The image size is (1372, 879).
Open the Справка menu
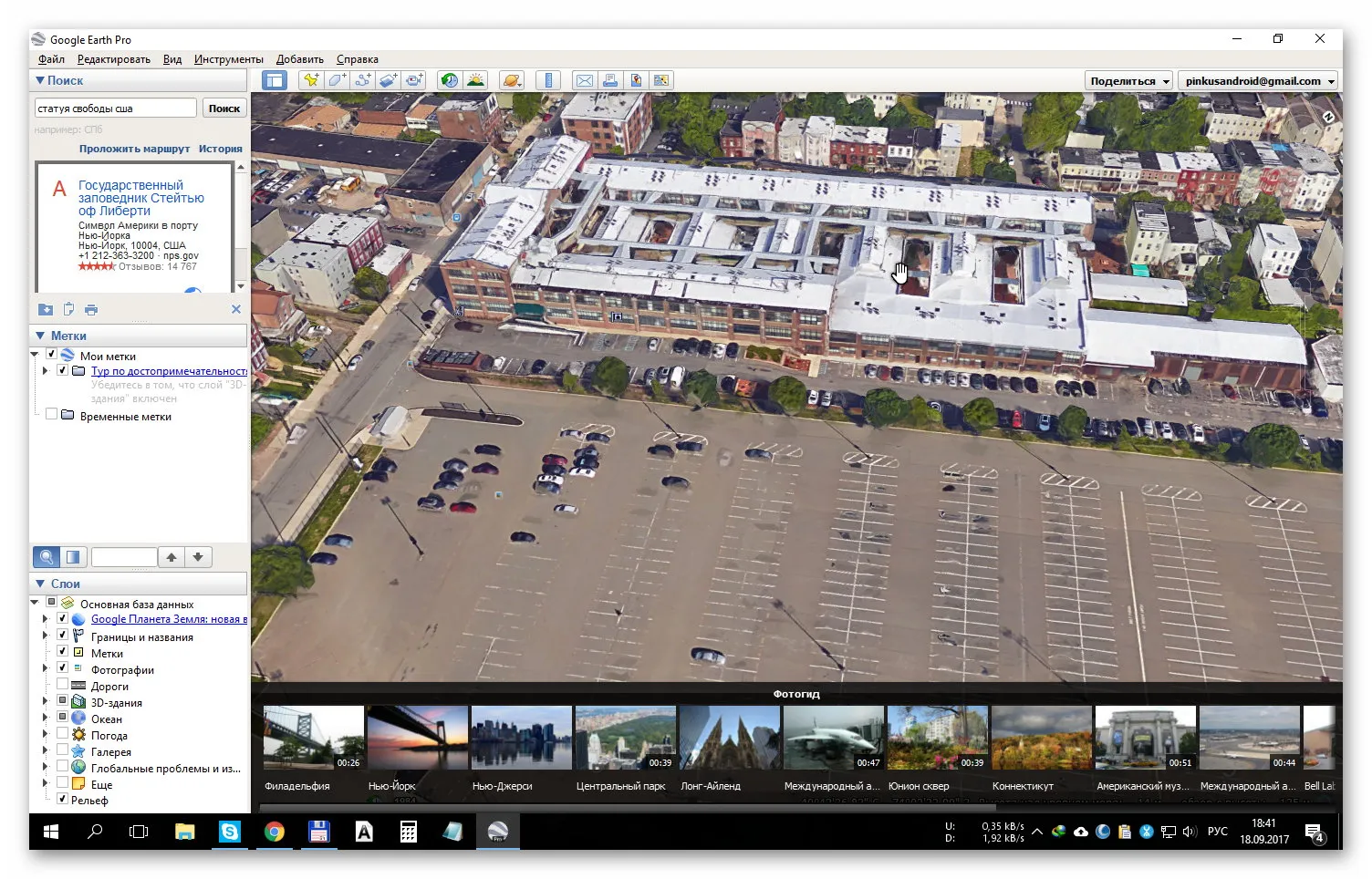[358, 59]
